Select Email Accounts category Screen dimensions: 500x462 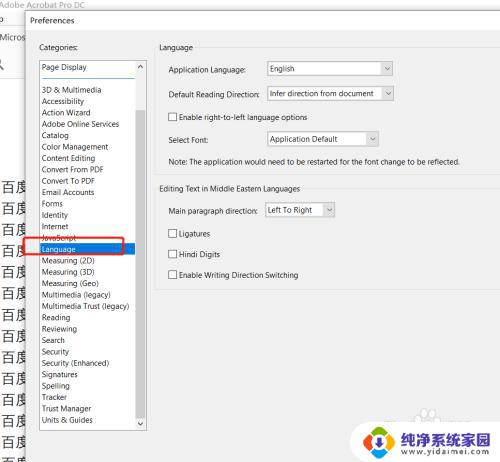[68, 192]
